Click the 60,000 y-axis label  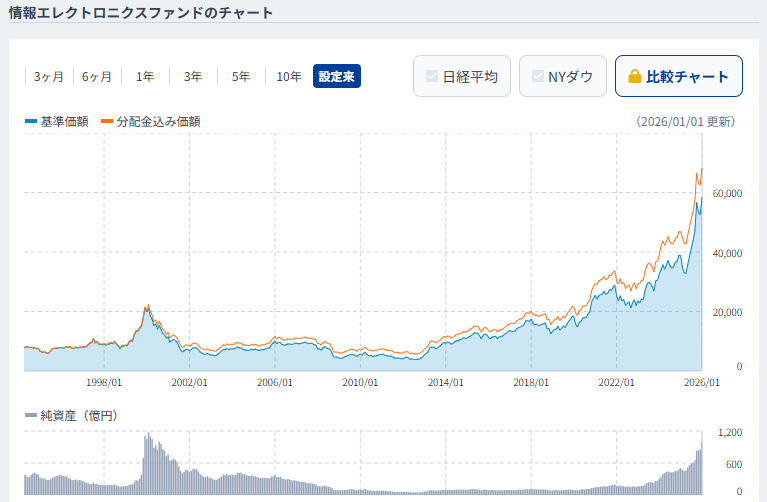727,193
